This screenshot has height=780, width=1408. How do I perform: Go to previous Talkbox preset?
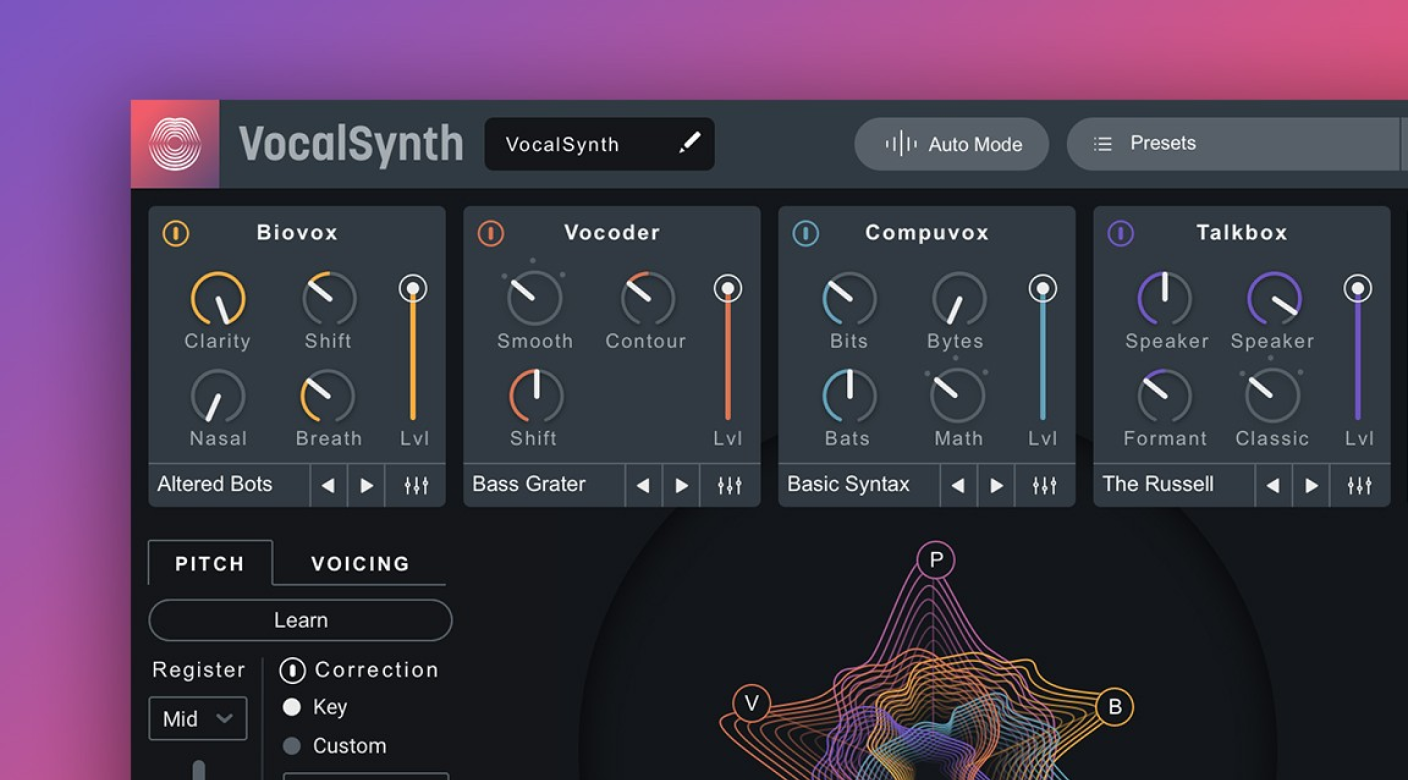(1273, 486)
